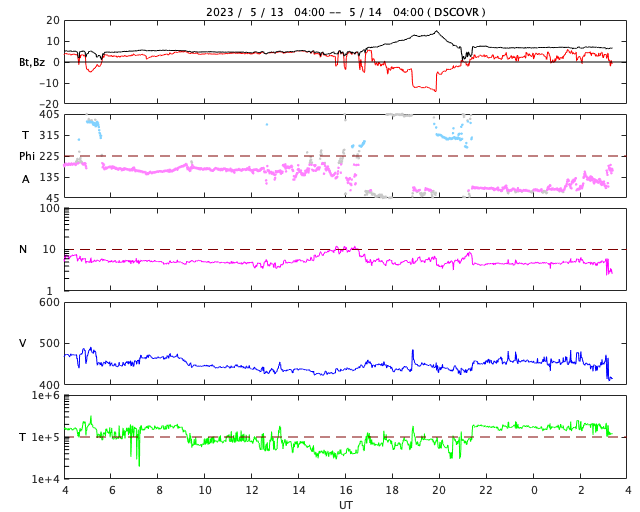Viewport: 640px width, 512px height.
Task: Click the Bt peak near 20 UT
Action: coord(436,31)
